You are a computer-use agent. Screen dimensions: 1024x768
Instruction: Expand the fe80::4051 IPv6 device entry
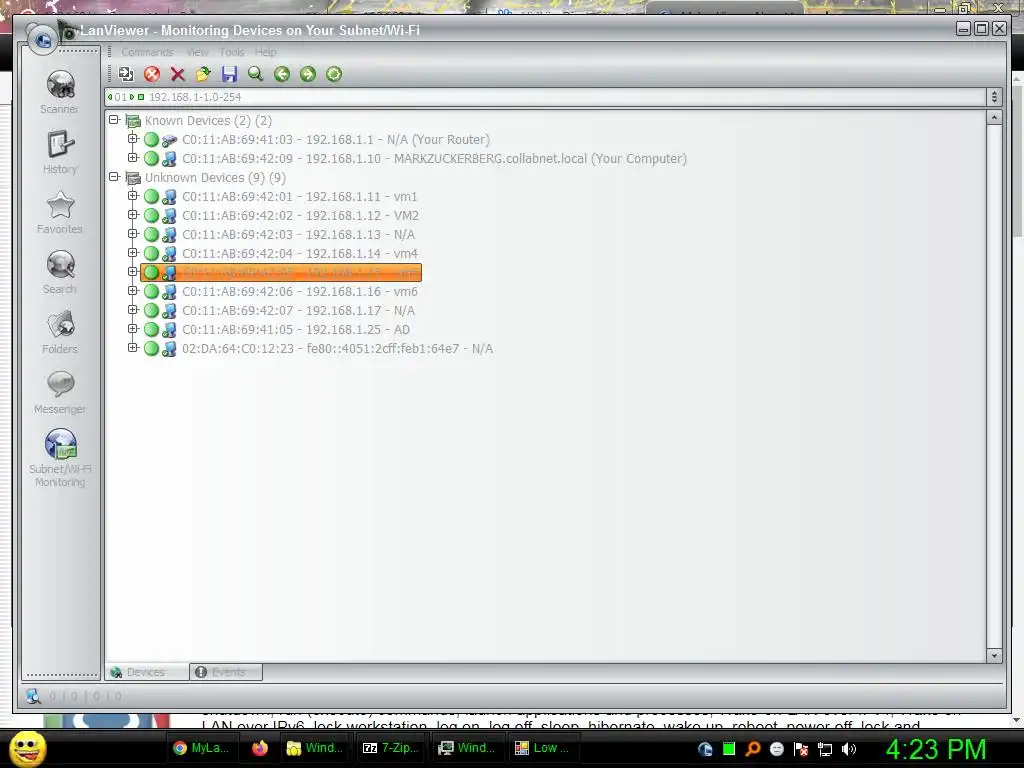coord(133,348)
